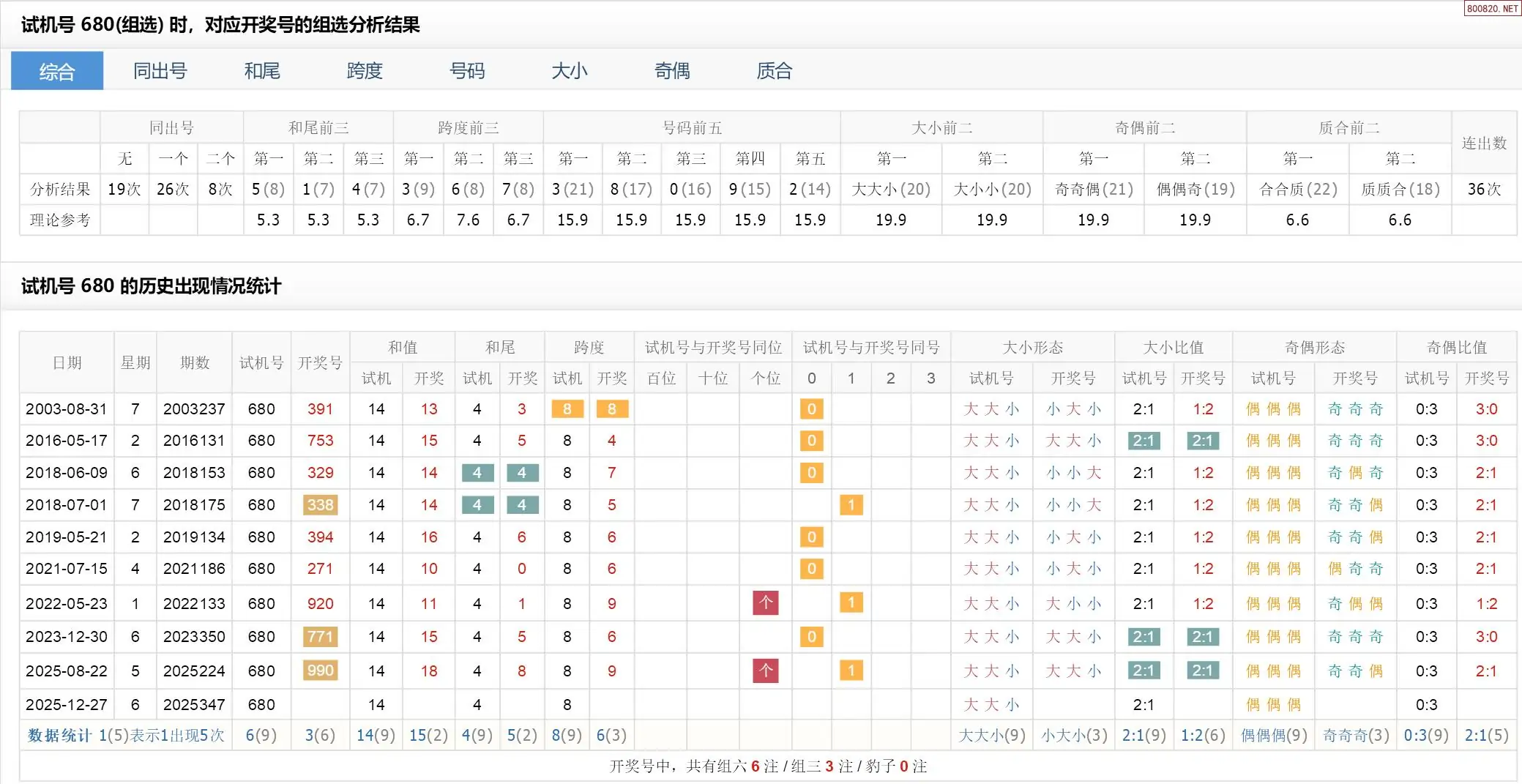This screenshot has width=1522, height=784.
Task: Open the 和尾 tab
Action: click(x=262, y=71)
